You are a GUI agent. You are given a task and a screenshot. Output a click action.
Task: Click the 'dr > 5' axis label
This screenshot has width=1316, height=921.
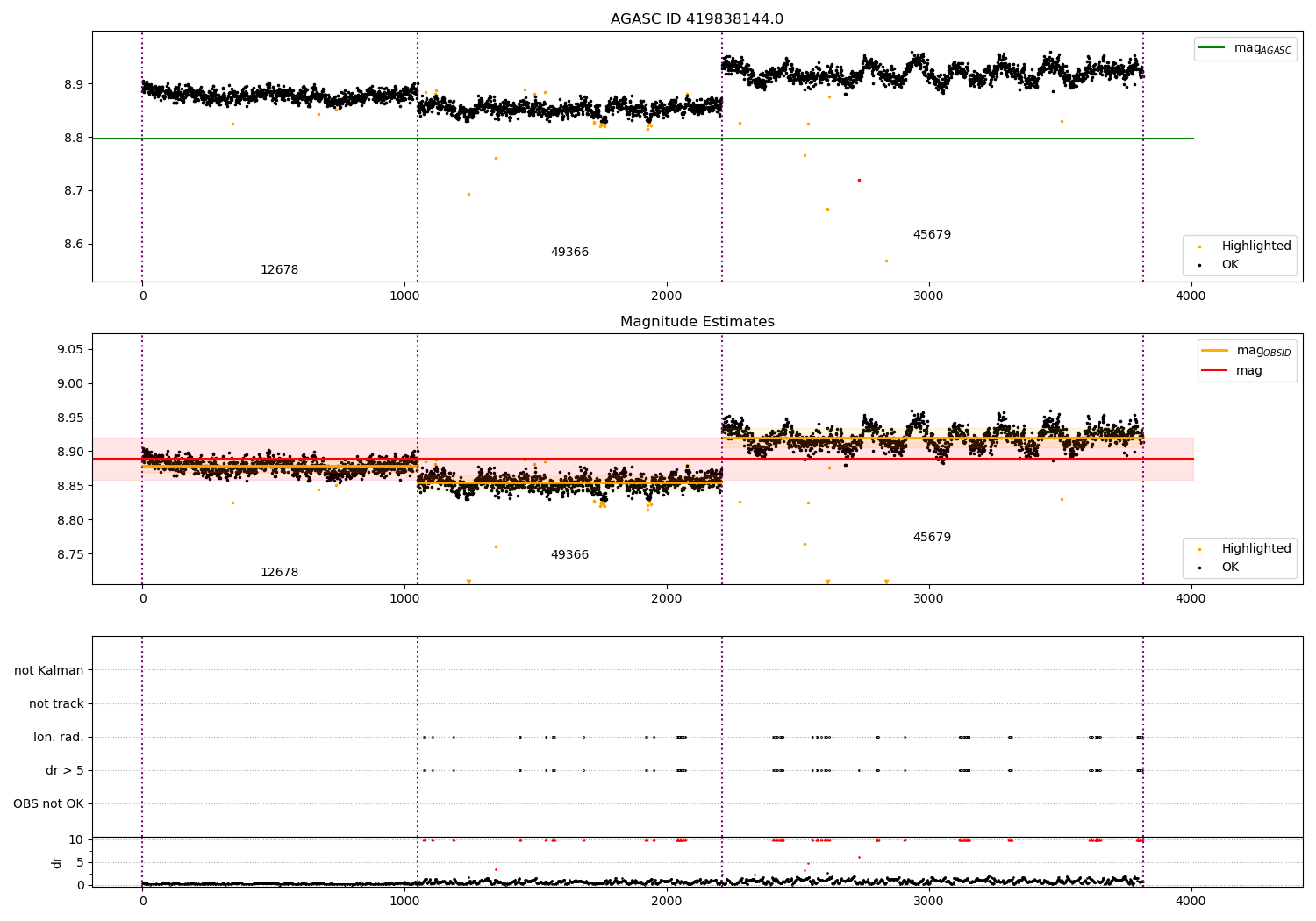click(x=65, y=771)
